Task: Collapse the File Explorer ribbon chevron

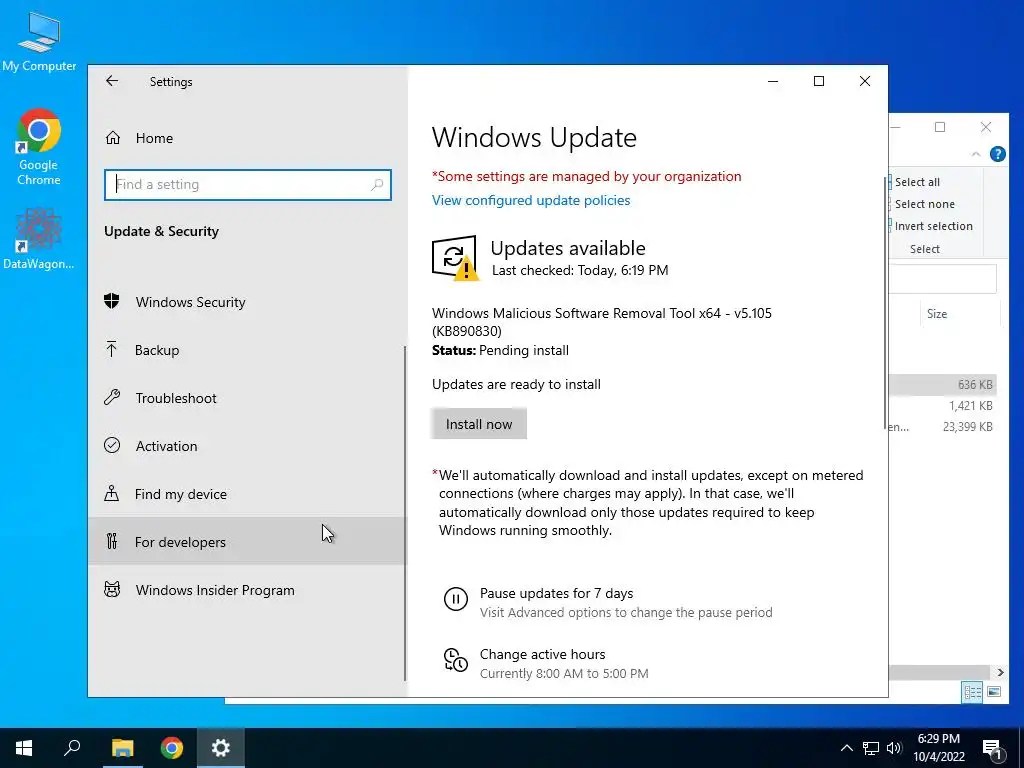Action: [976, 154]
